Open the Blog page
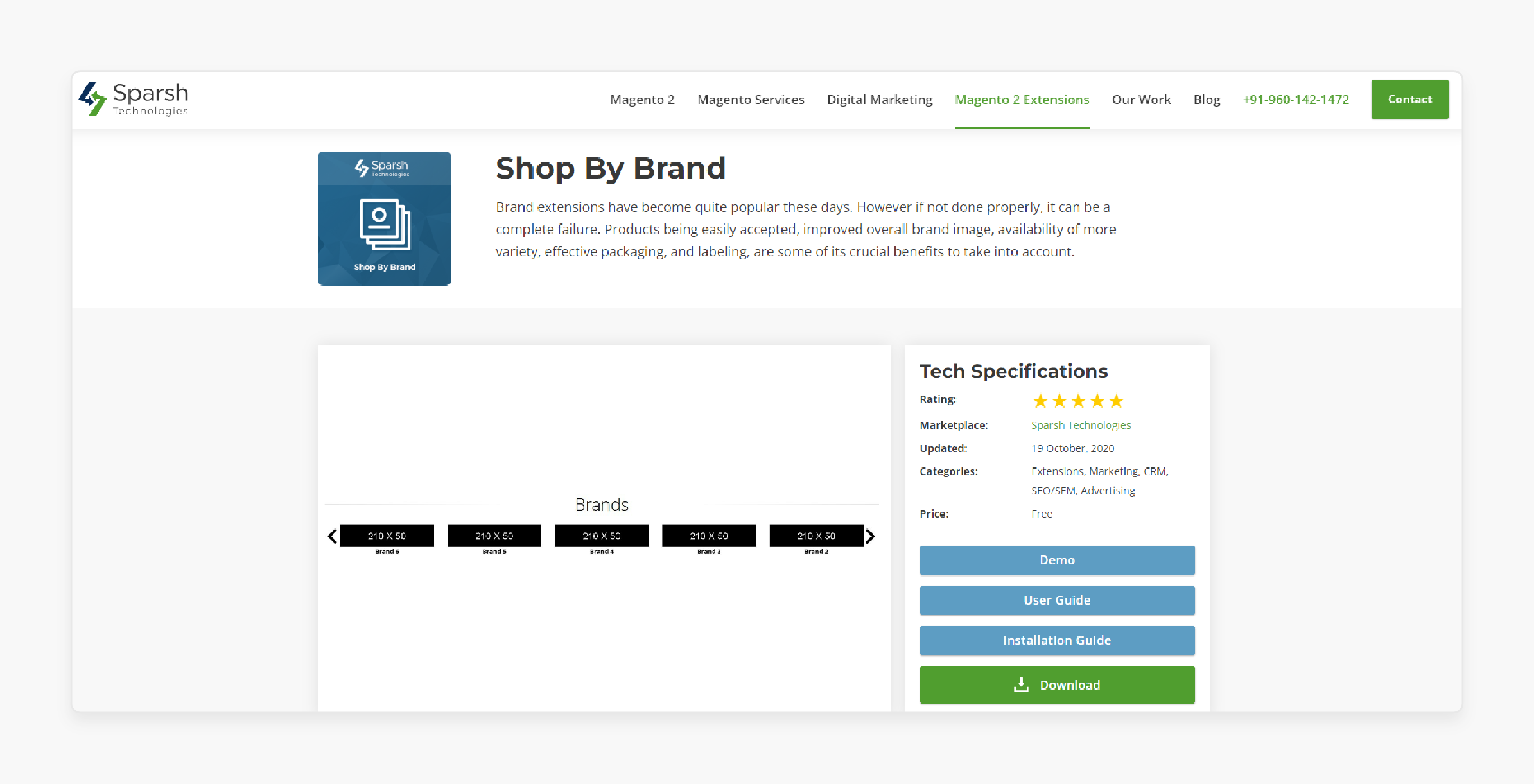Screen dimensions: 1534x784 click(1207, 100)
